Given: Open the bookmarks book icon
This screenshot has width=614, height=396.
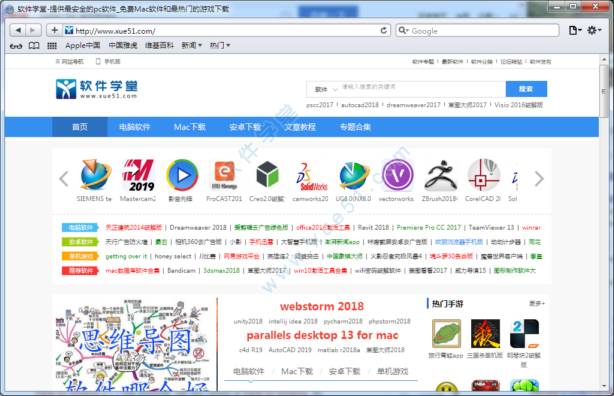Looking at the screenshot, I should tap(34, 46).
